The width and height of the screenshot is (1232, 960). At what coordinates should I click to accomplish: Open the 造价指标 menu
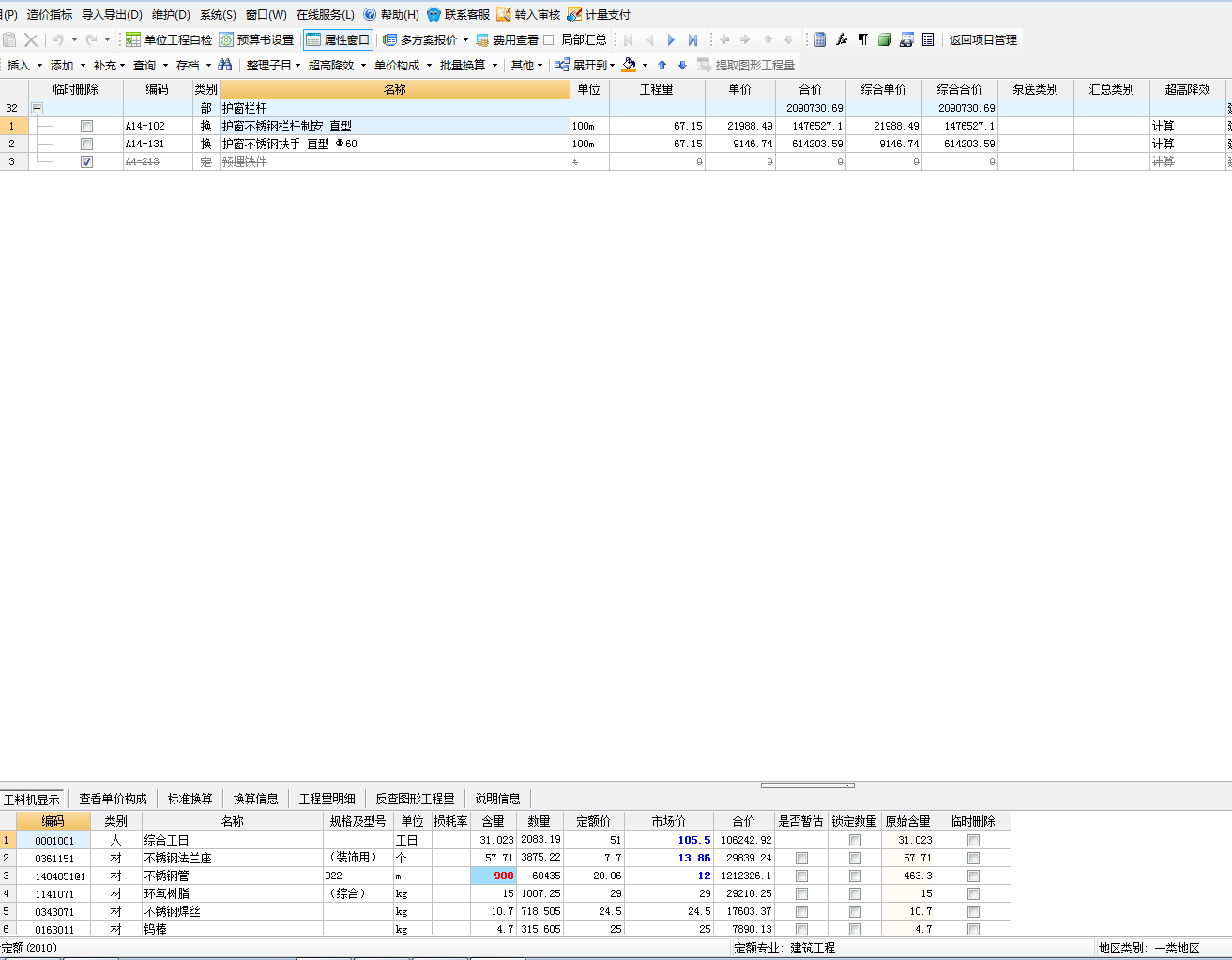pyautogui.click(x=50, y=14)
